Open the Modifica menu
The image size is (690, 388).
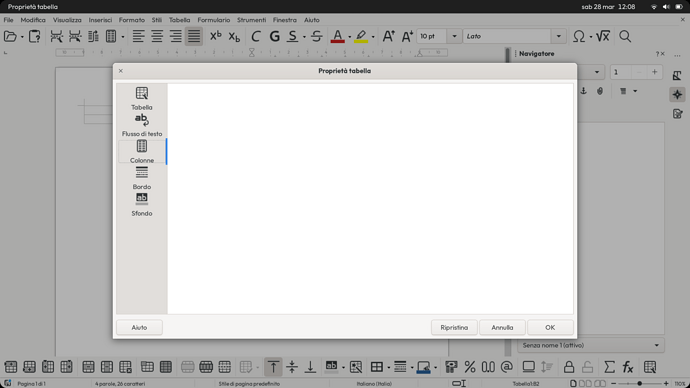tap(33, 20)
